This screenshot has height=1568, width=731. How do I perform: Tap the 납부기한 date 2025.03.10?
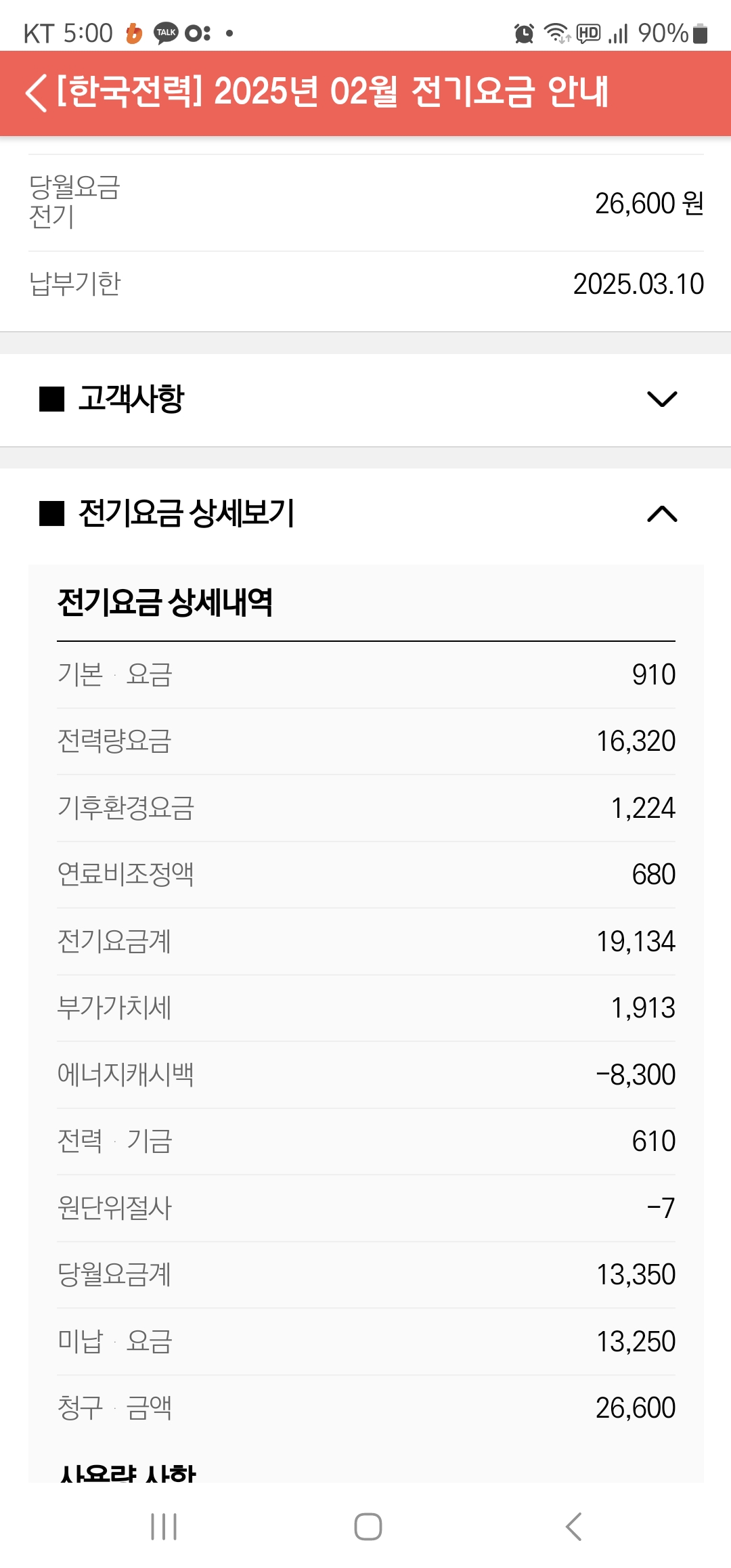coord(638,284)
